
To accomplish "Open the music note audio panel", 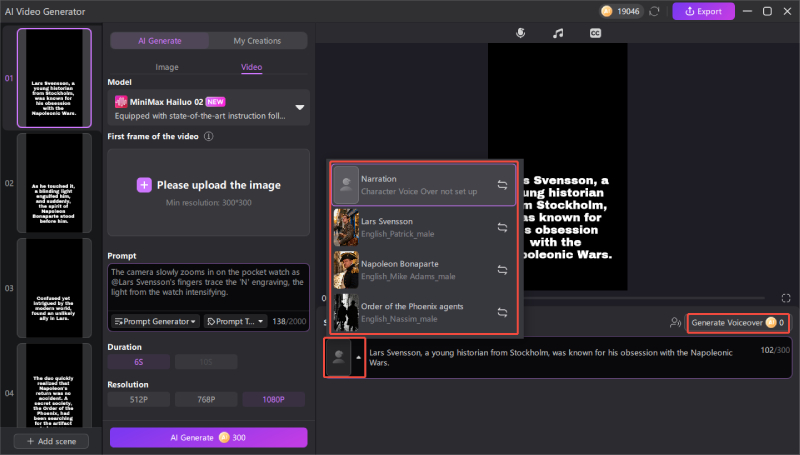I will pyautogui.click(x=558, y=33).
